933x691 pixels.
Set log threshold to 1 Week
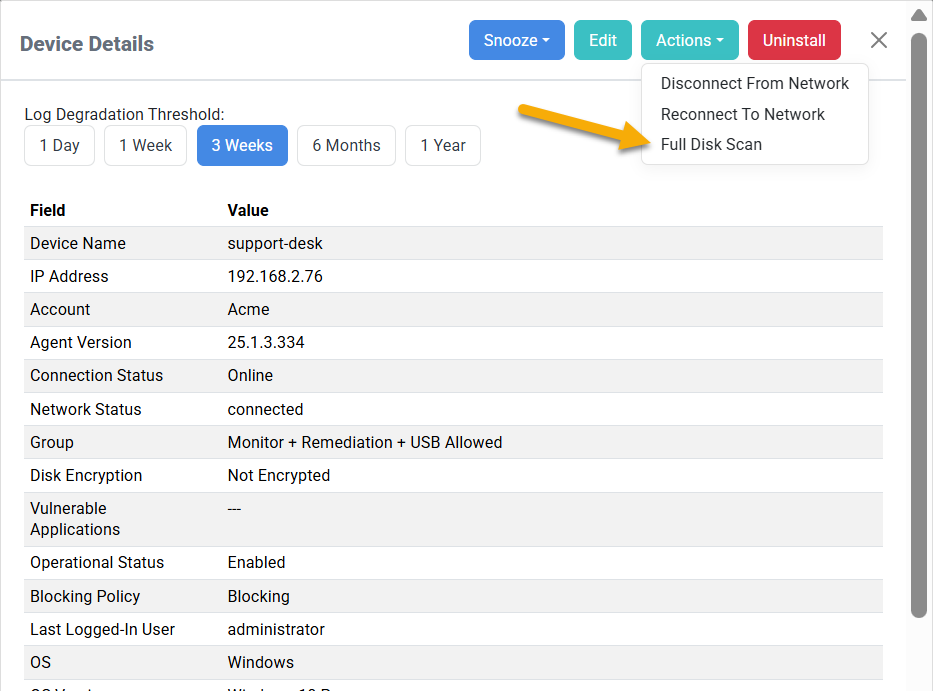pos(145,146)
